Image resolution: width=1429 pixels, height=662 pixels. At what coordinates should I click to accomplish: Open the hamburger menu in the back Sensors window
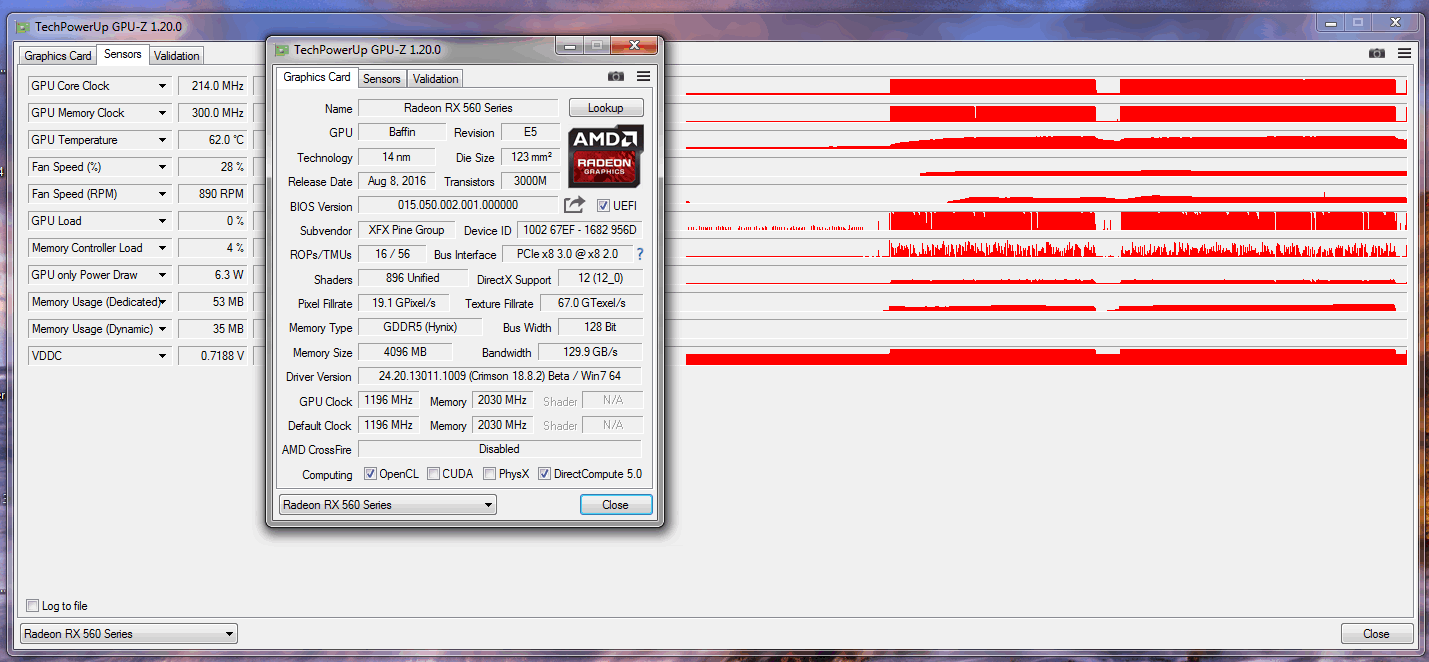(x=1405, y=53)
